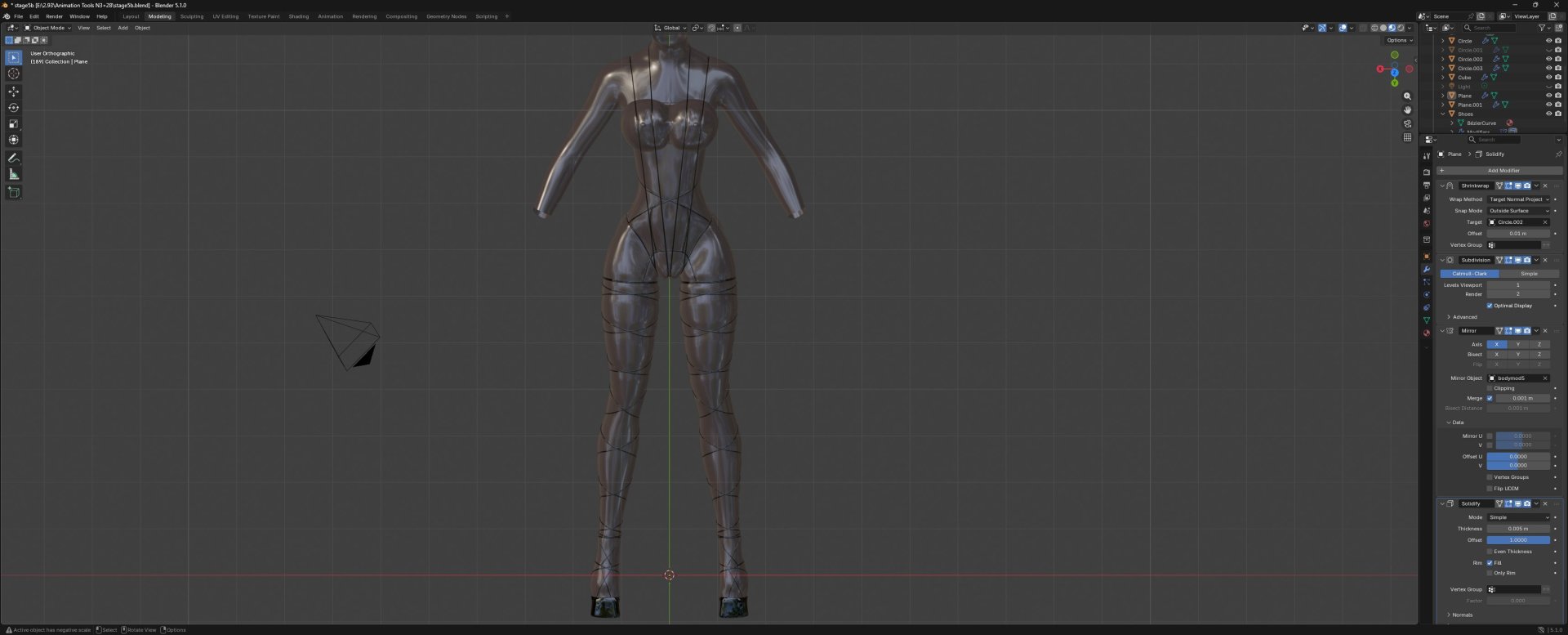This screenshot has height=635, width=1568.
Task: Enable Even Thickness checkbox
Action: coord(1490,552)
